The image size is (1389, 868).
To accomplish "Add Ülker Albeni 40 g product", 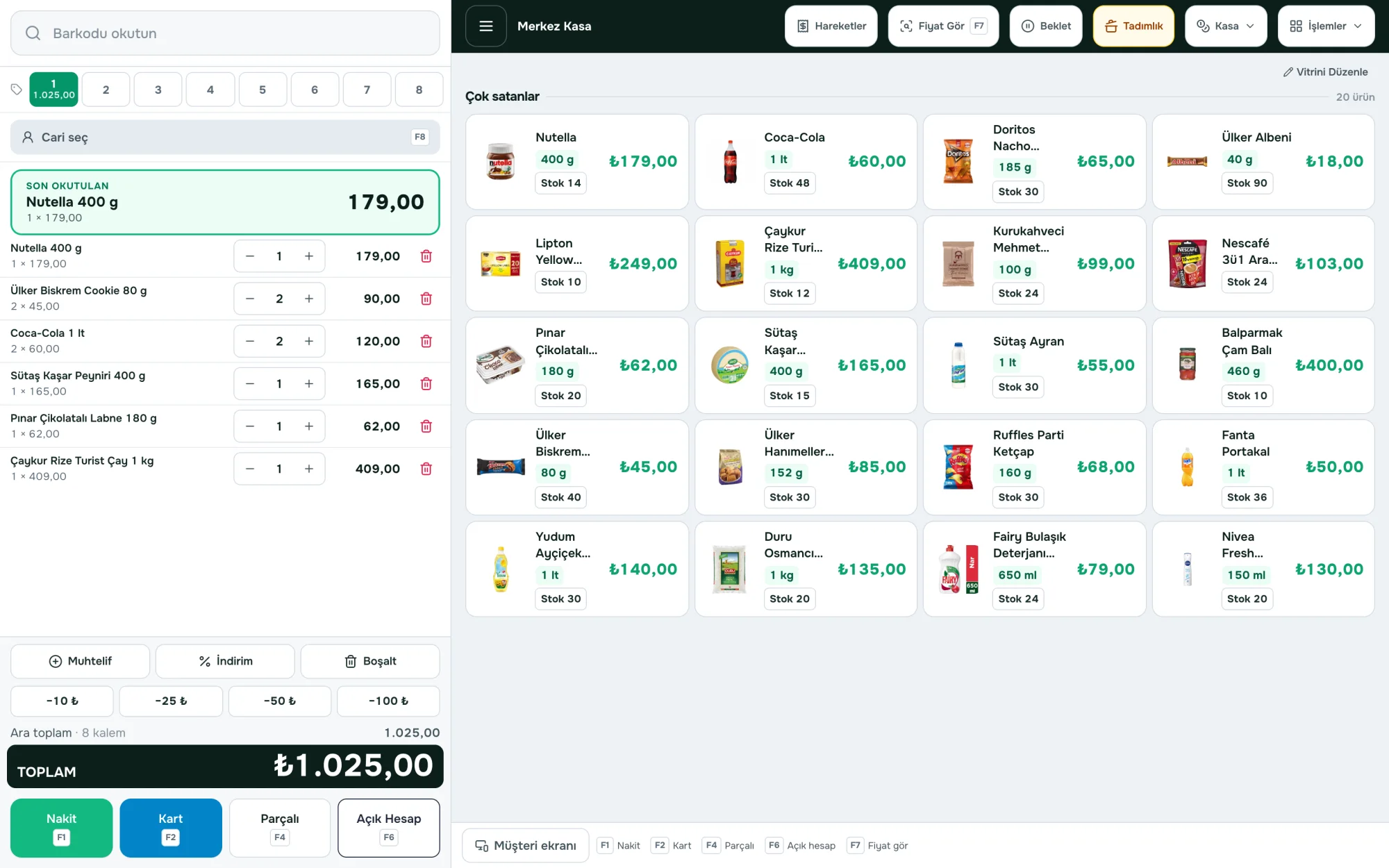I will 1263,162.
